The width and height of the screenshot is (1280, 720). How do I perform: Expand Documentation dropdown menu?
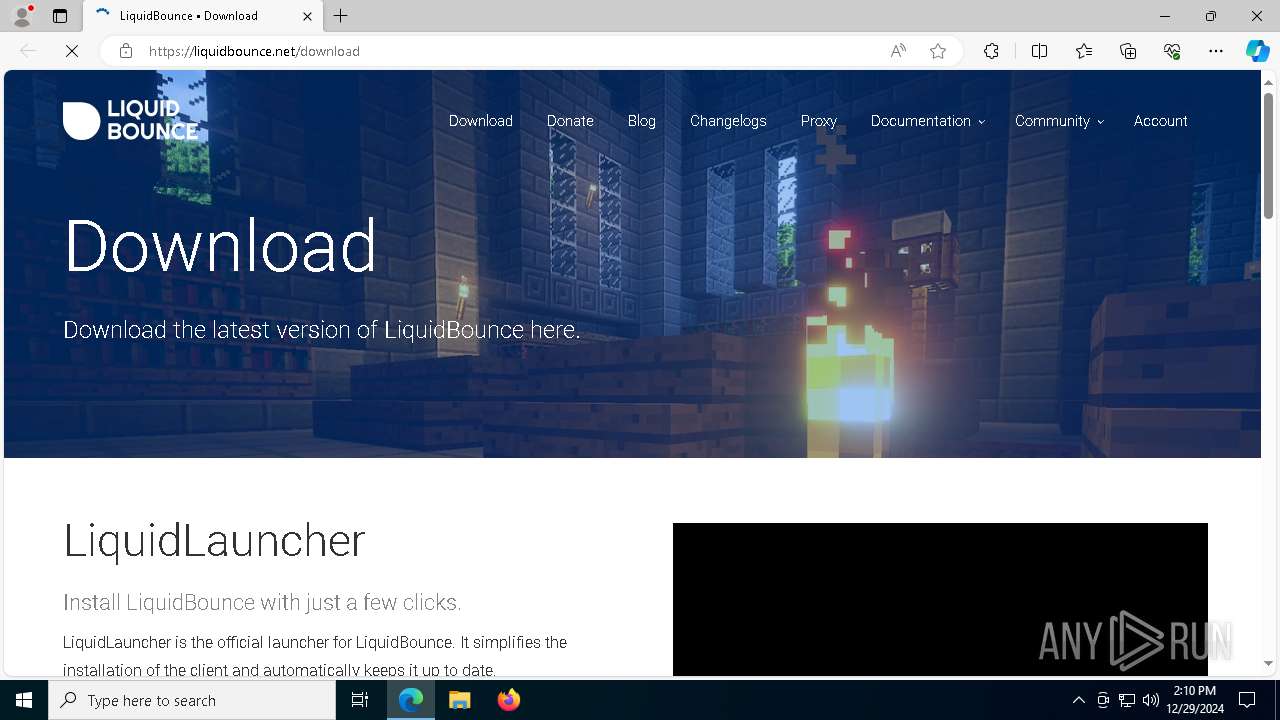[x=927, y=121]
